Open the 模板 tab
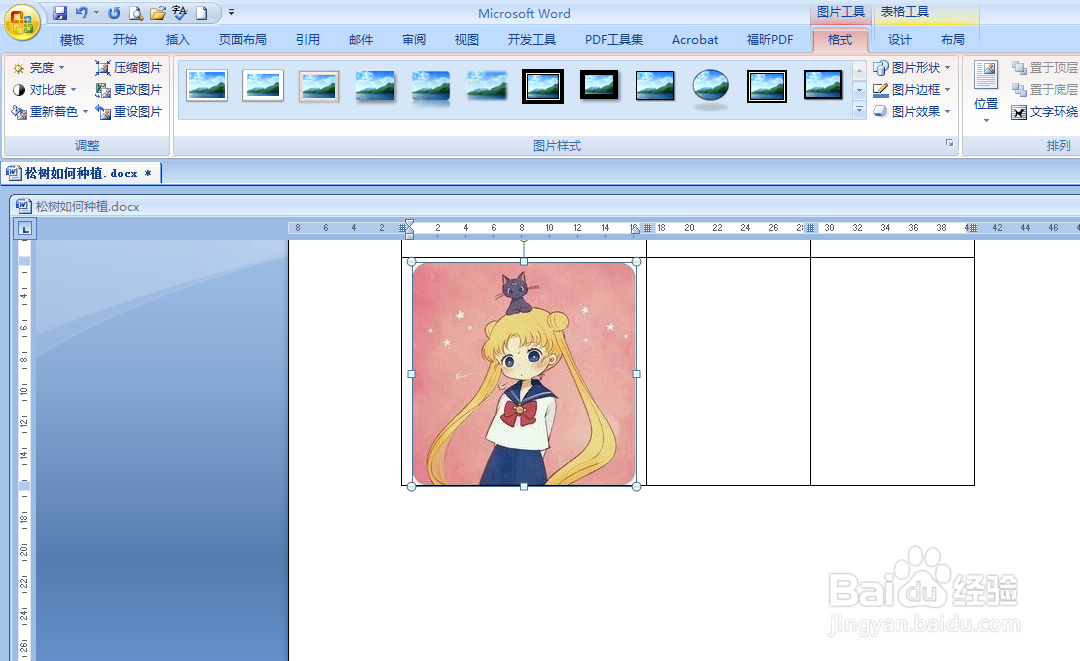 pyautogui.click(x=72, y=40)
